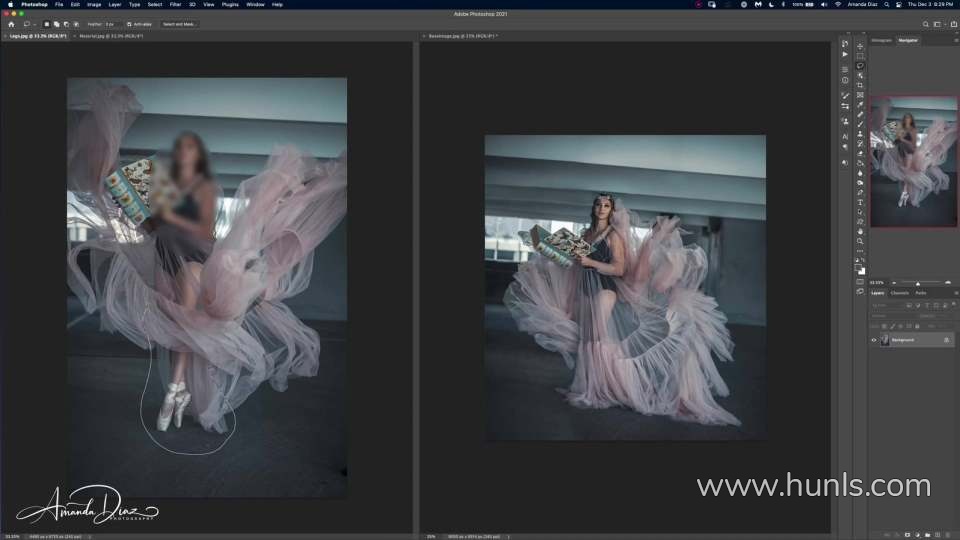
Task: Switch to the Histogram tab
Action: tap(882, 40)
